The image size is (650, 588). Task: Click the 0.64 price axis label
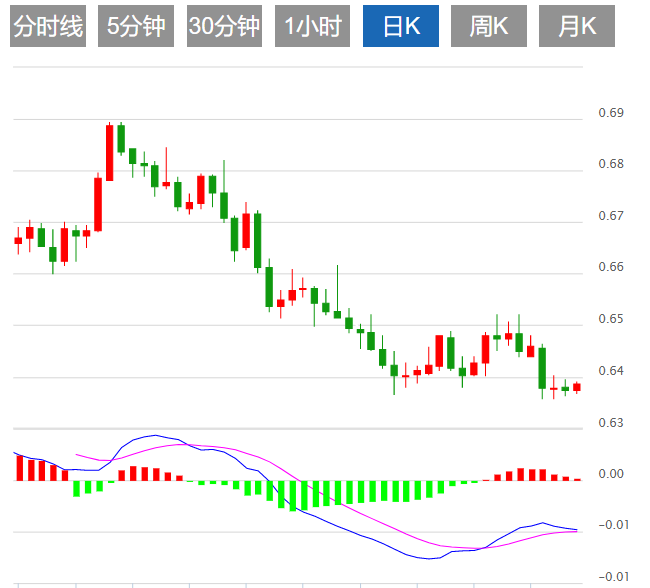(x=611, y=371)
